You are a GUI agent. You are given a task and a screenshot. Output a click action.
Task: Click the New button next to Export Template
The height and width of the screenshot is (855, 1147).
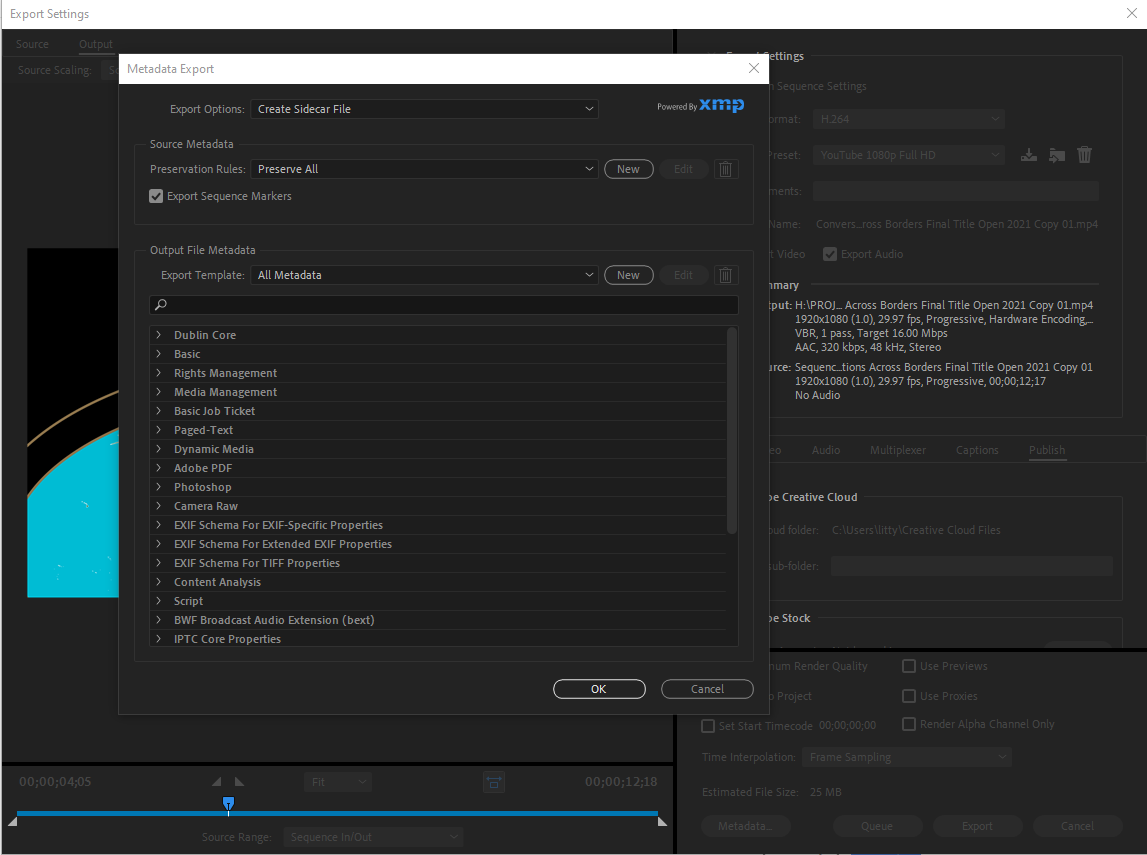[628, 275]
